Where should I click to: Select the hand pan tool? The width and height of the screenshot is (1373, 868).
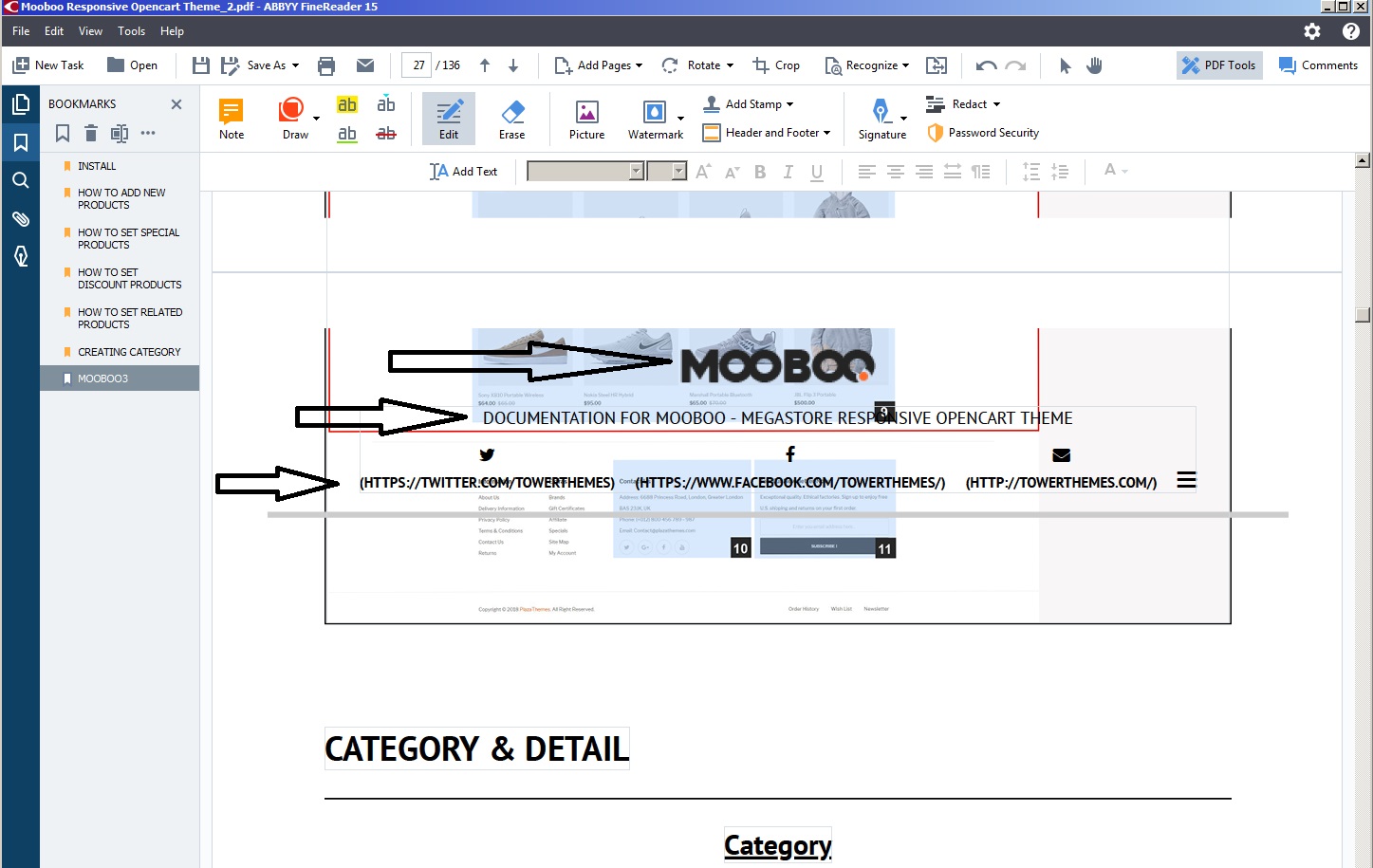tap(1094, 65)
